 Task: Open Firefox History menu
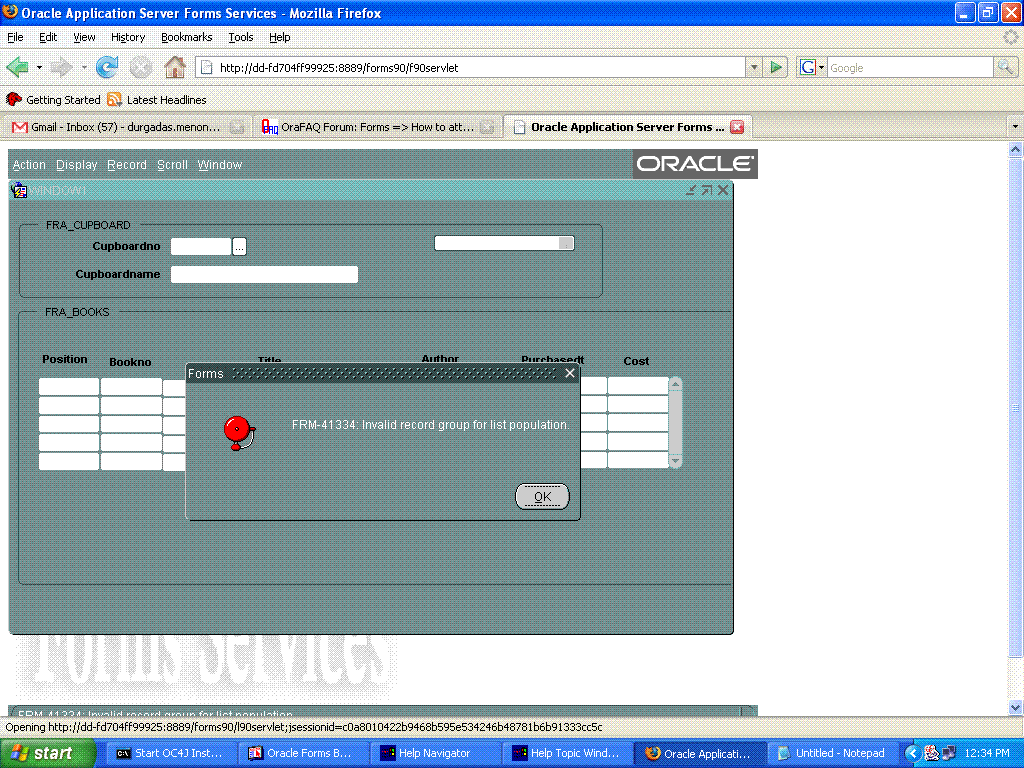[x=128, y=37]
